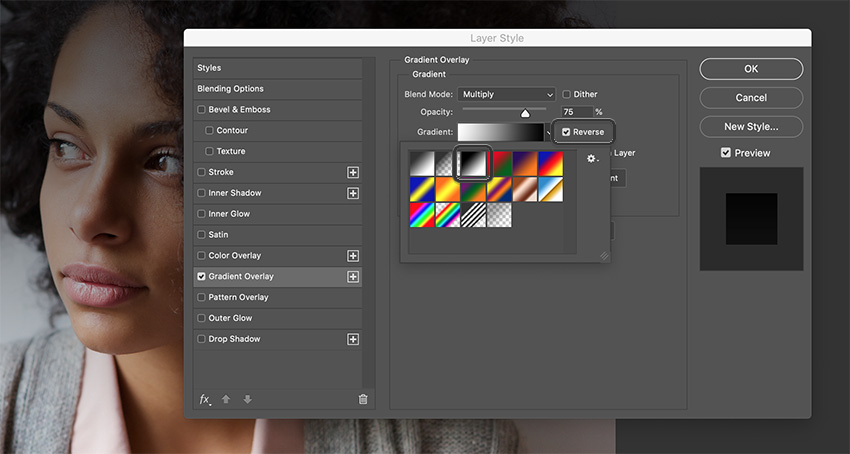This screenshot has width=850, height=454.
Task: Click the Opacity percentage input field
Action: pyautogui.click(x=577, y=112)
